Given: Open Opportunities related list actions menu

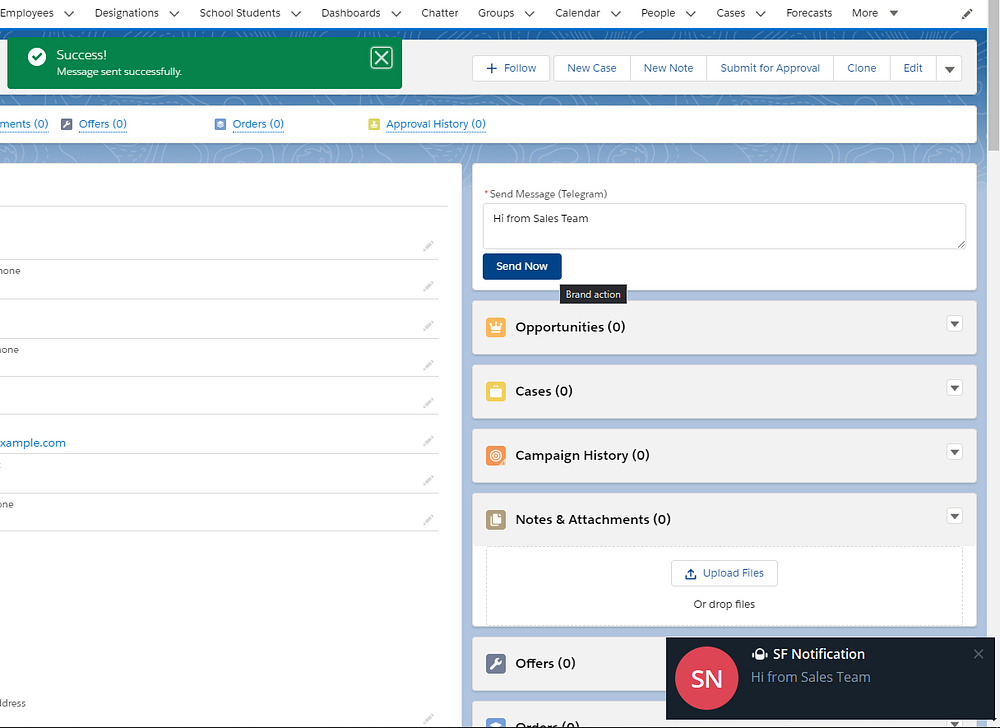Looking at the screenshot, I should [x=954, y=324].
